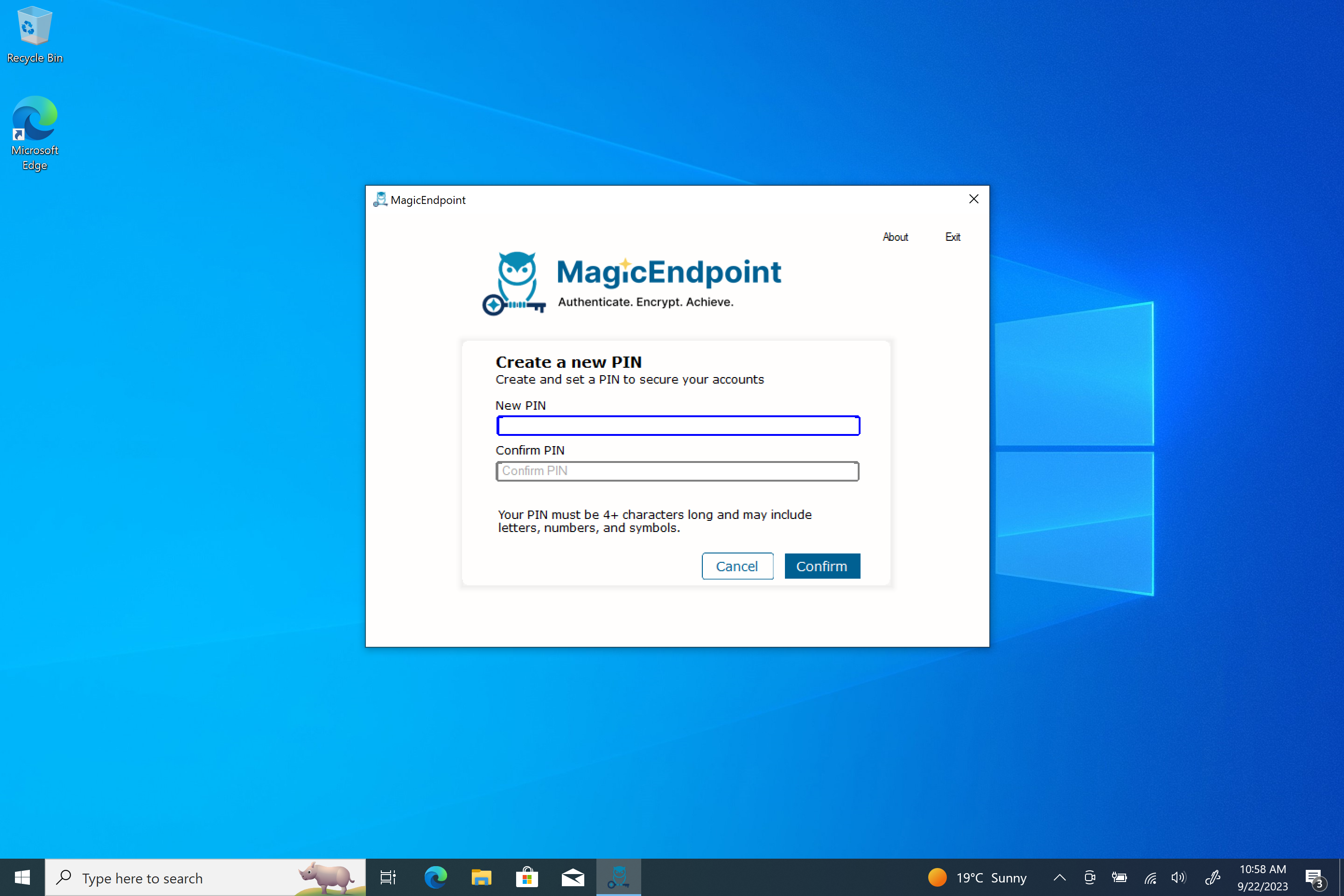Open the About menu in MagicEndpoint

tap(895, 237)
